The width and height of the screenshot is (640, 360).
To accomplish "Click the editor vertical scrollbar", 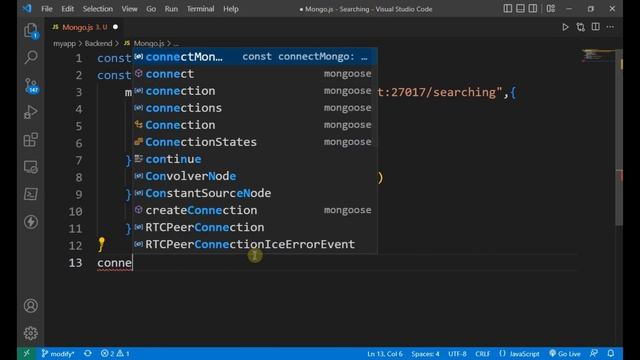I will point(619,137).
